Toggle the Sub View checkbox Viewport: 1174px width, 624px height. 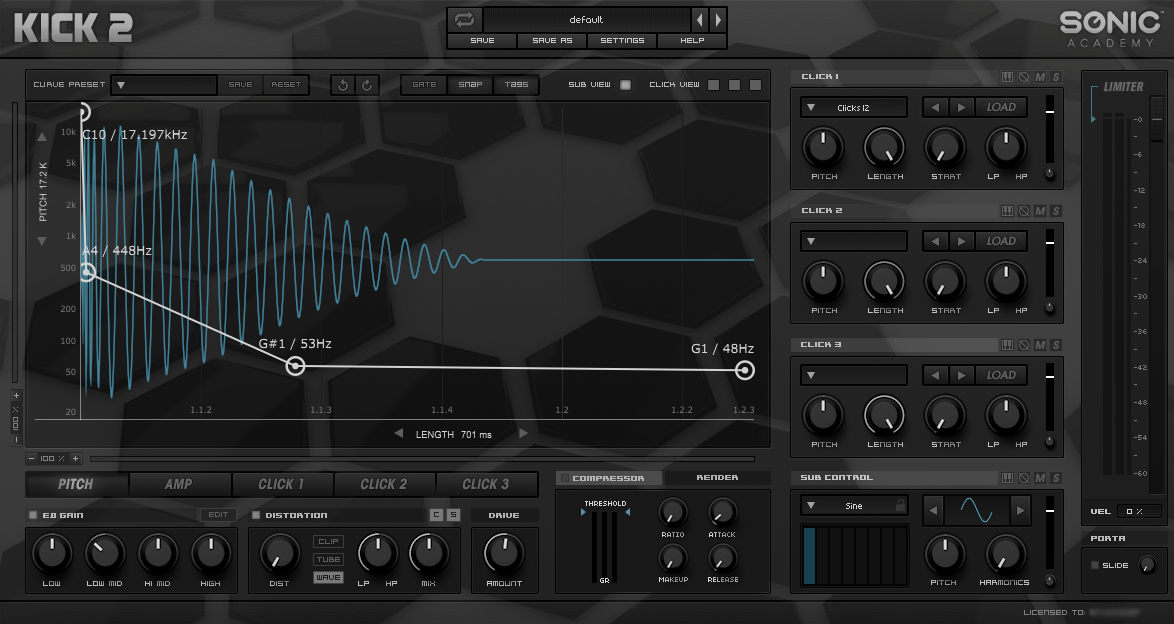625,85
